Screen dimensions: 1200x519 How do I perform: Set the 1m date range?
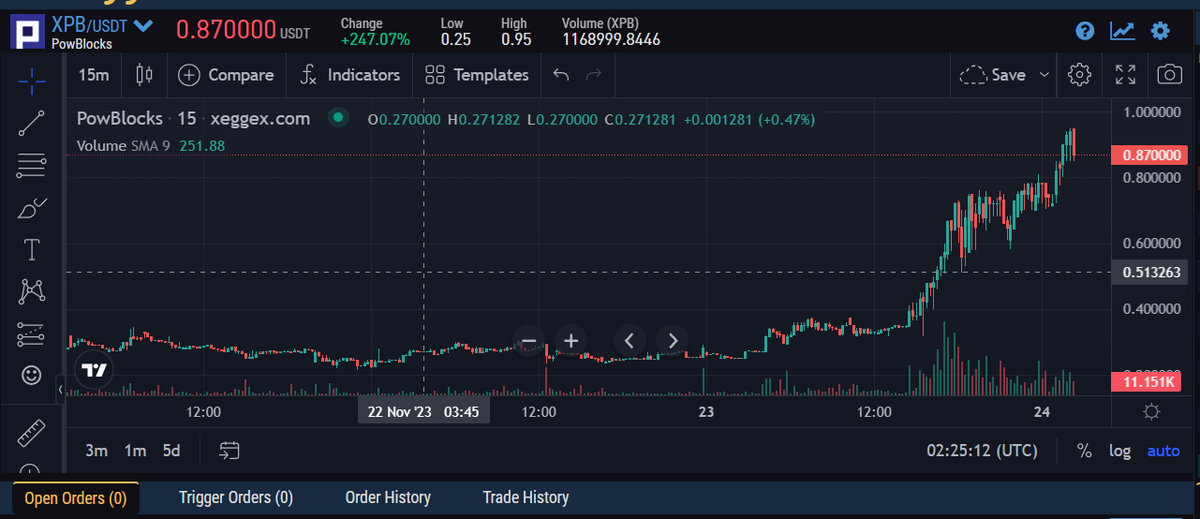[135, 451]
